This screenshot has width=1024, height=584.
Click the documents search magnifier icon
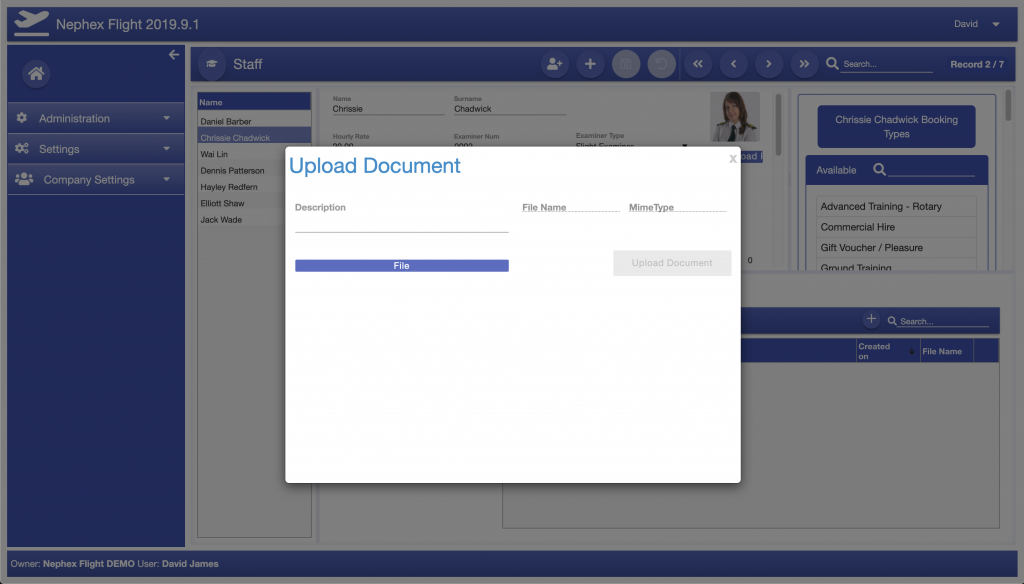[x=892, y=321]
